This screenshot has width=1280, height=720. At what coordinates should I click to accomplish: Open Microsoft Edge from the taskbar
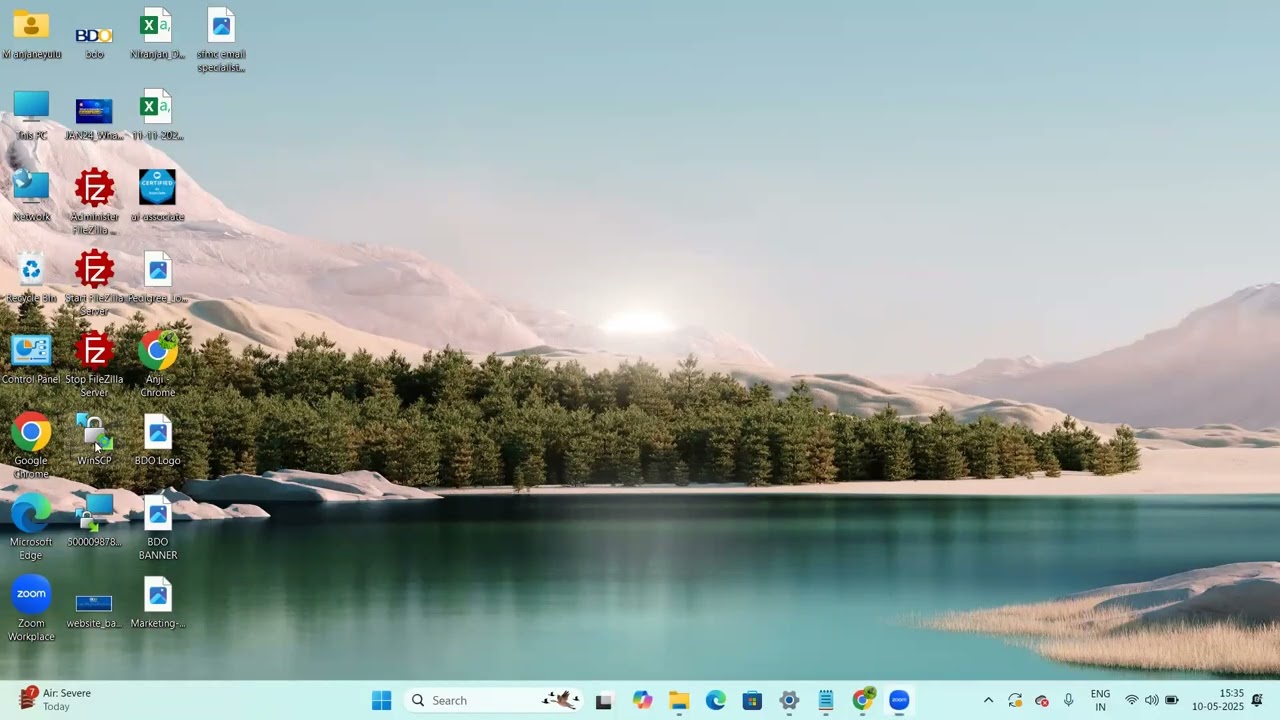[716, 700]
